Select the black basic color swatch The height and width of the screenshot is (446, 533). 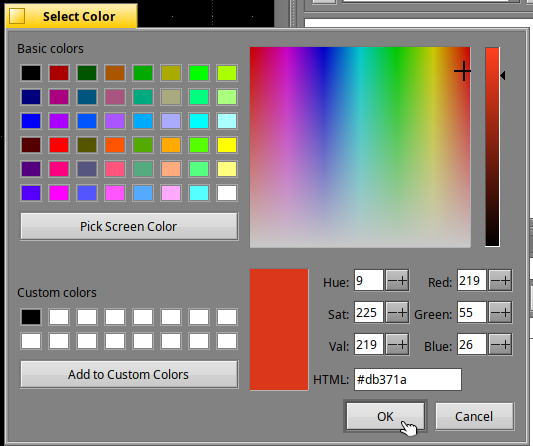[x=31, y=73]
